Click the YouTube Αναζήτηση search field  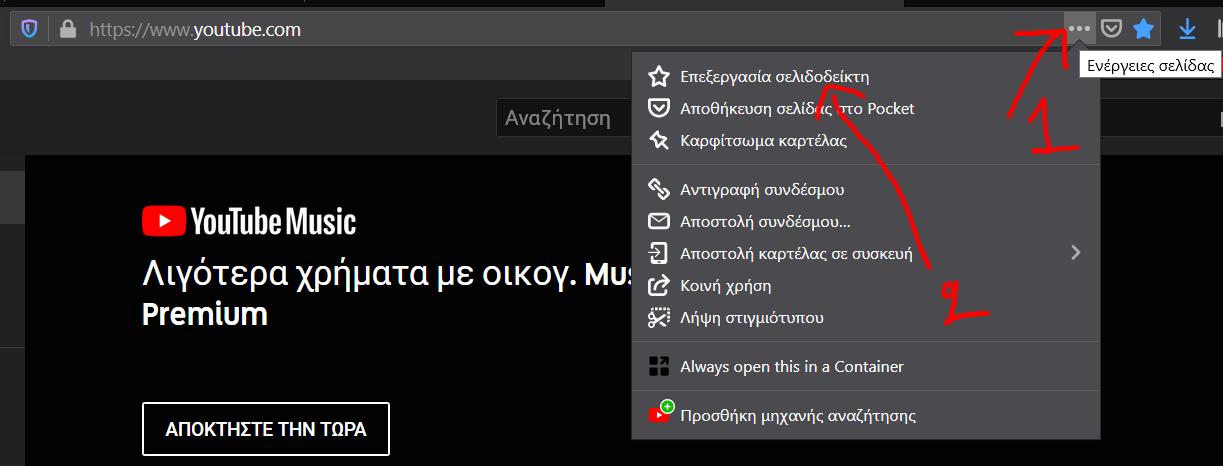565,118
